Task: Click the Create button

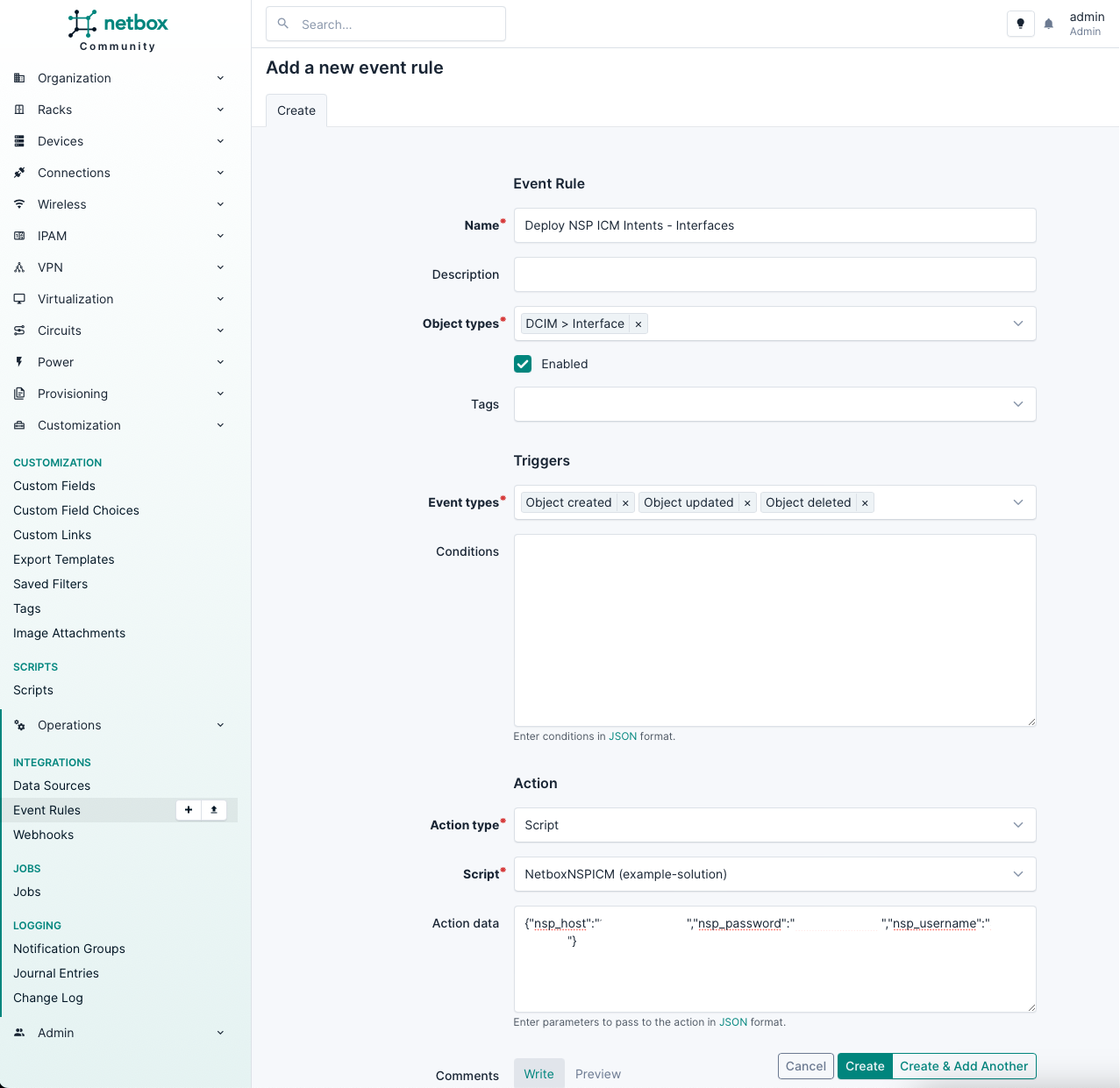Action: click(x=865, y=1066)
